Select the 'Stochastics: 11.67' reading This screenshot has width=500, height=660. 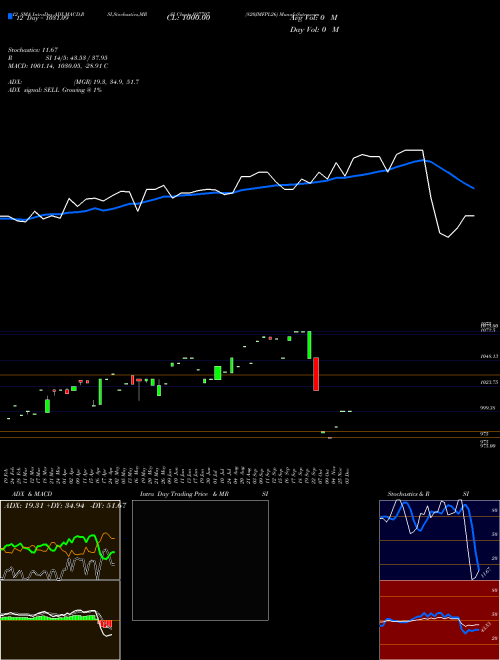[x=33, y=50]
